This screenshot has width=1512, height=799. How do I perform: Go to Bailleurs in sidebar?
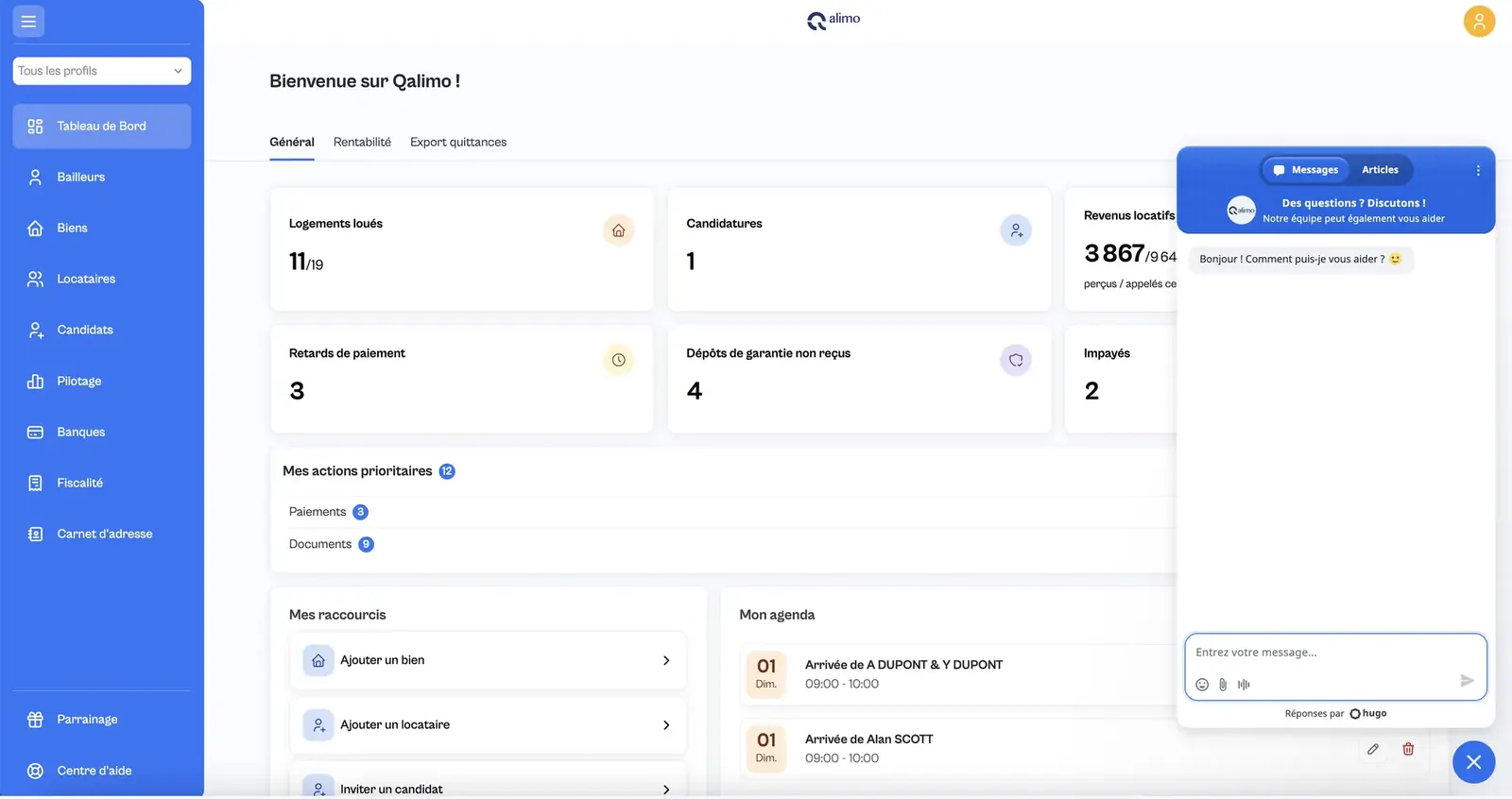(x=102, y=178)
